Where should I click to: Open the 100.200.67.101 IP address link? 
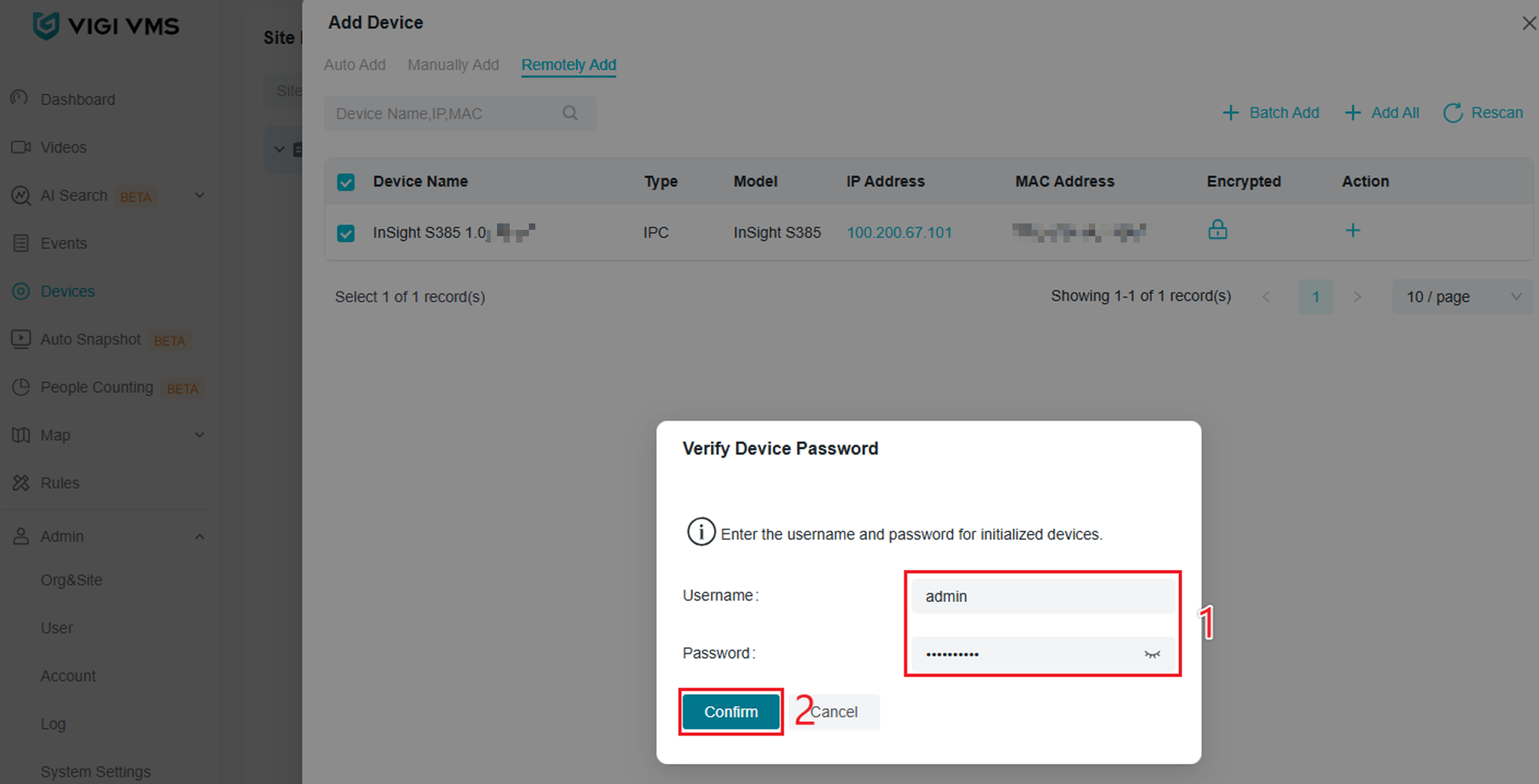click(x=899, y=233)
